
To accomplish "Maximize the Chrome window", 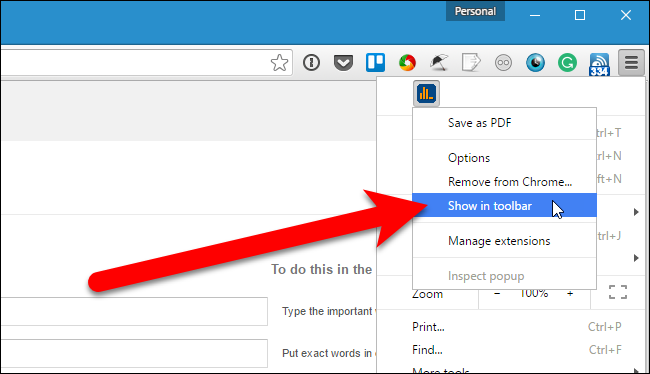I will 580,15.
